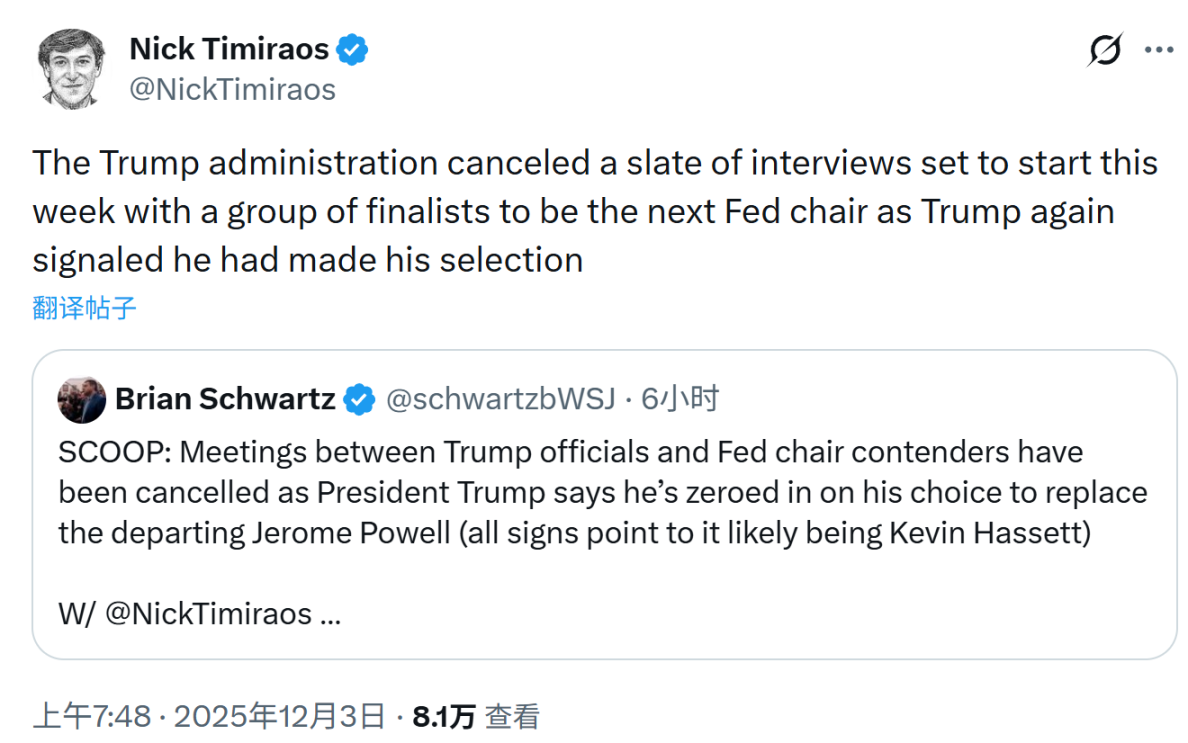Click Nick Timiraos's profile avatar

coord(71,70)
